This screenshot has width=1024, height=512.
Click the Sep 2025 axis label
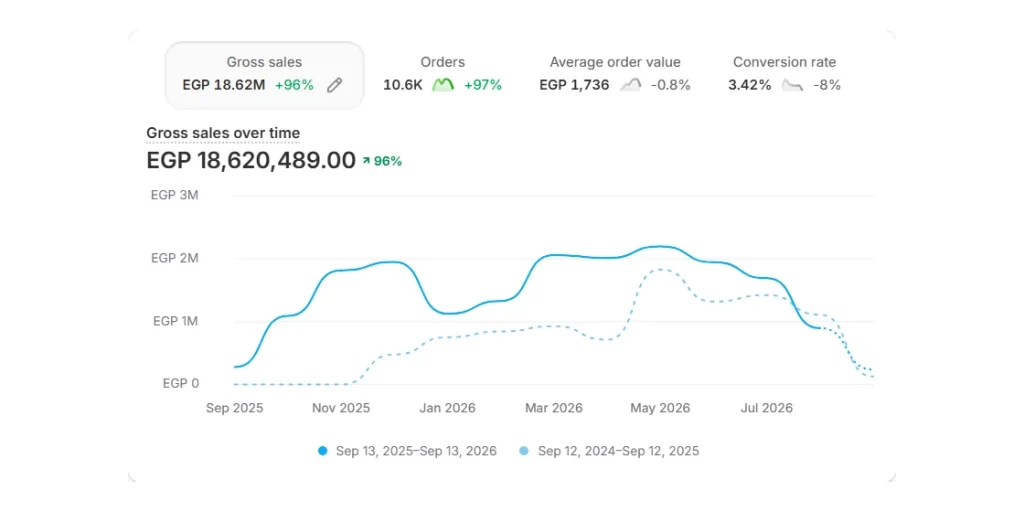234,408
